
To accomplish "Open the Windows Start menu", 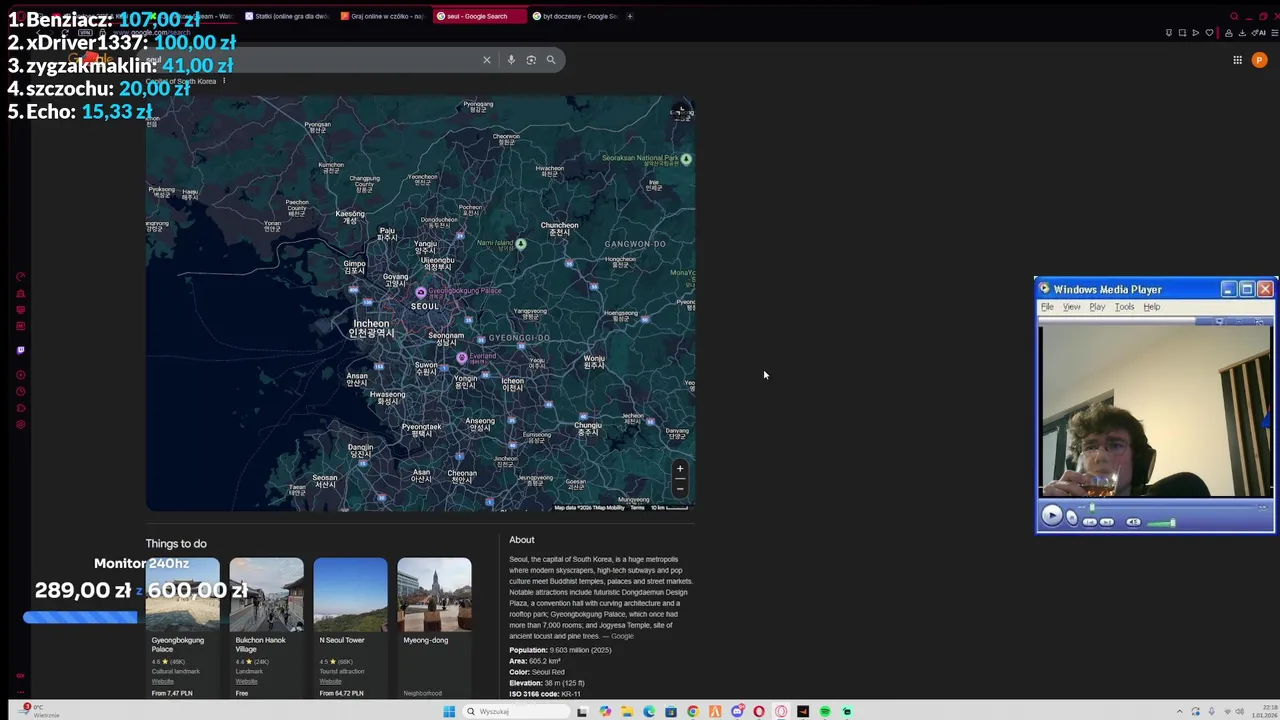I will click(449, 712).
